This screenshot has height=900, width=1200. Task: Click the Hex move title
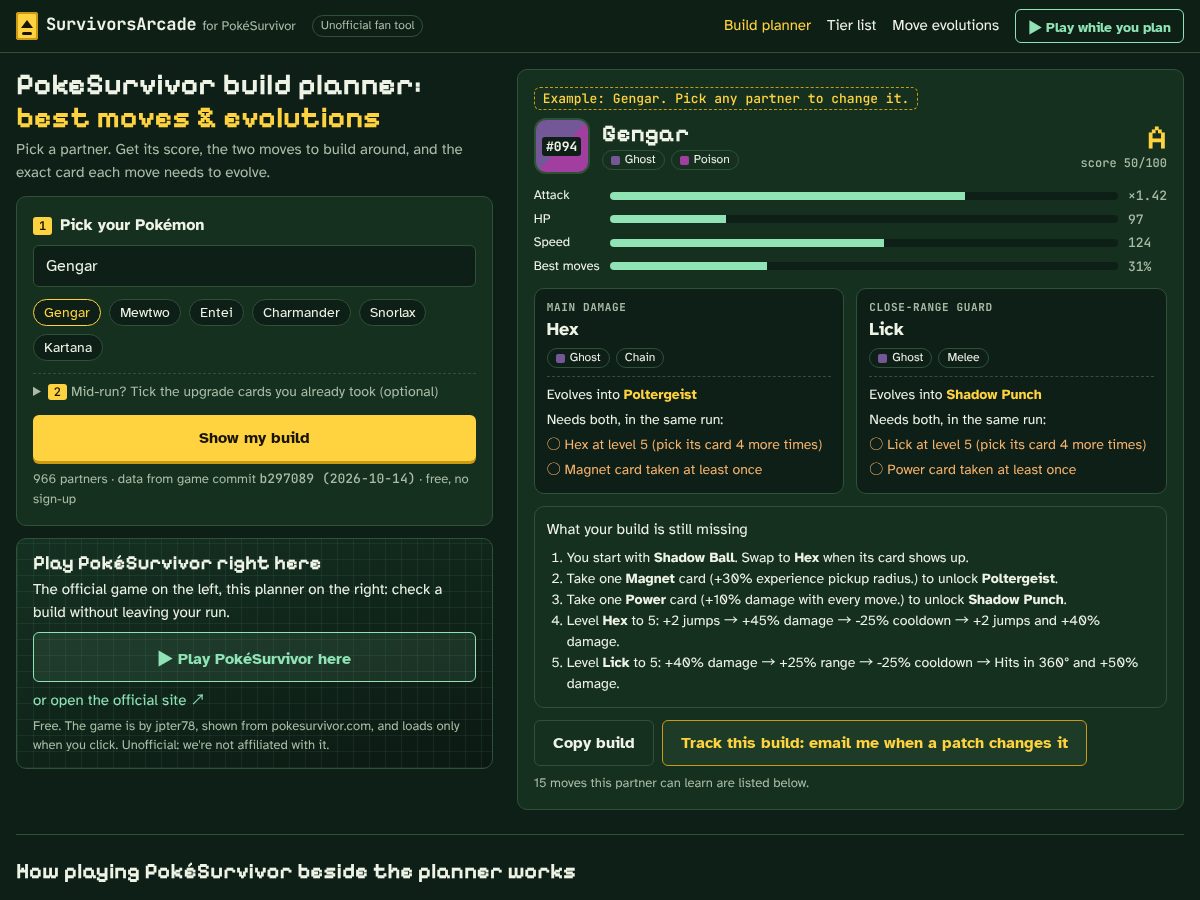point(563,329)
